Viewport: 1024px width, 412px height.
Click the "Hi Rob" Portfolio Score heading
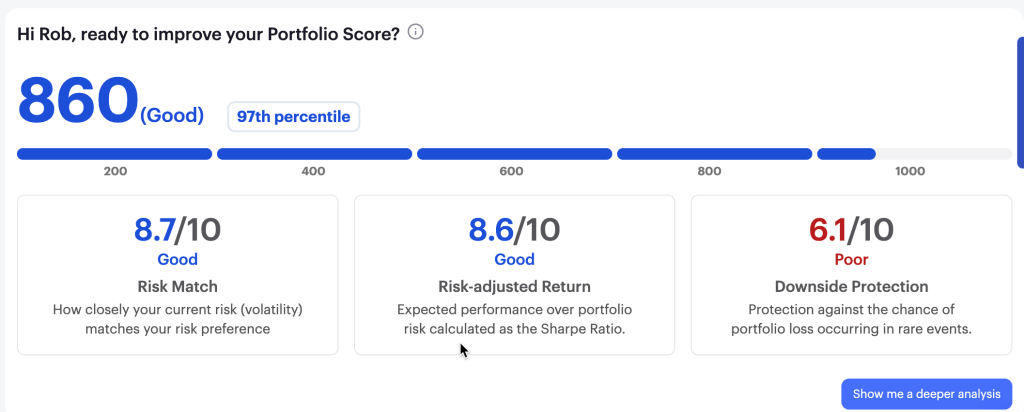pyautogui.click(x=208, y=33)
